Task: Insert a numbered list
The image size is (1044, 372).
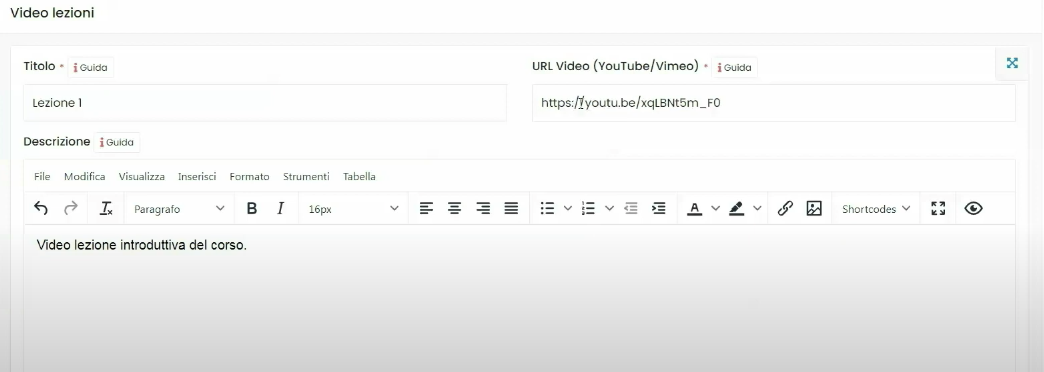Action: (588, 209)
